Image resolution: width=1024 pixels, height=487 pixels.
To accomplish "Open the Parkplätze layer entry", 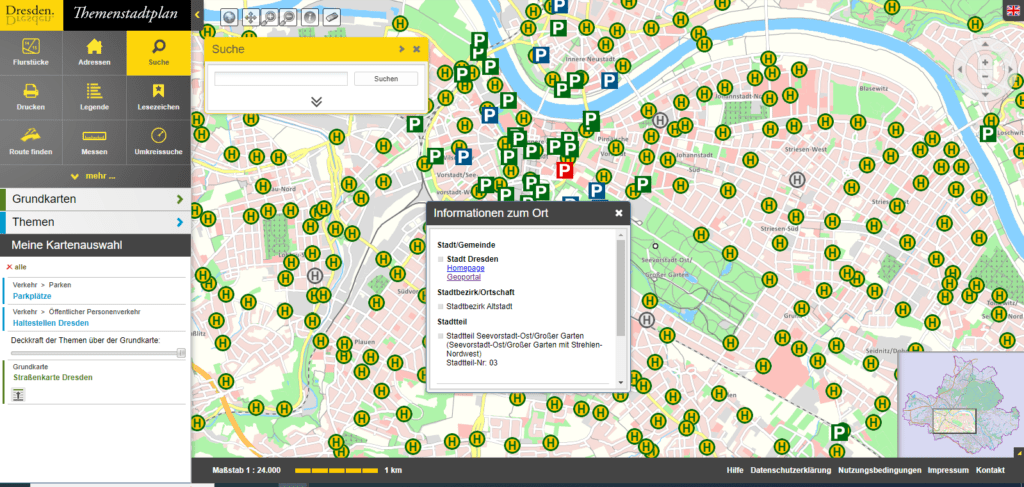I will (32, 296).
